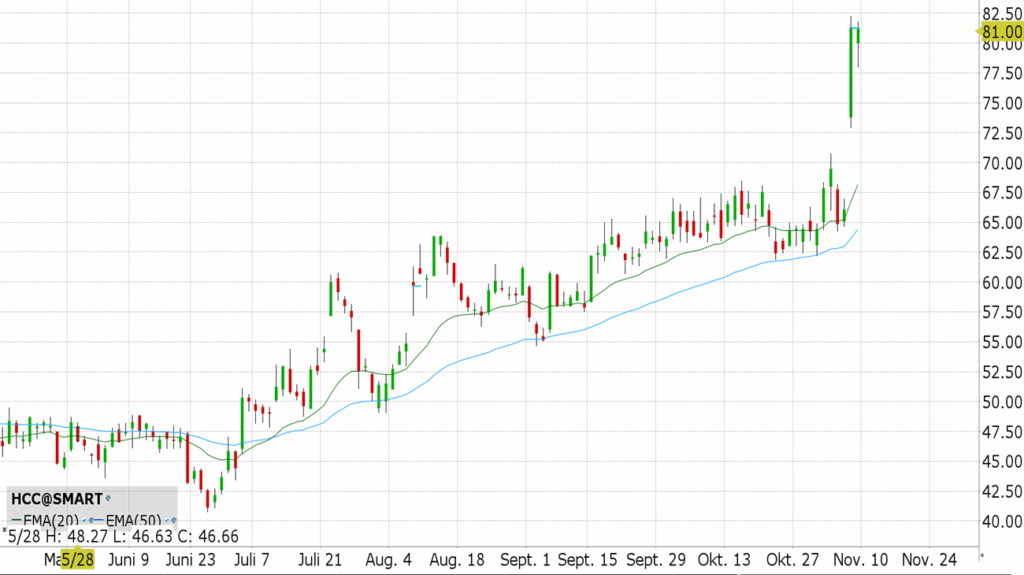
Task: Click the small x beside the OHLC readout
Action: coord(4,530)
